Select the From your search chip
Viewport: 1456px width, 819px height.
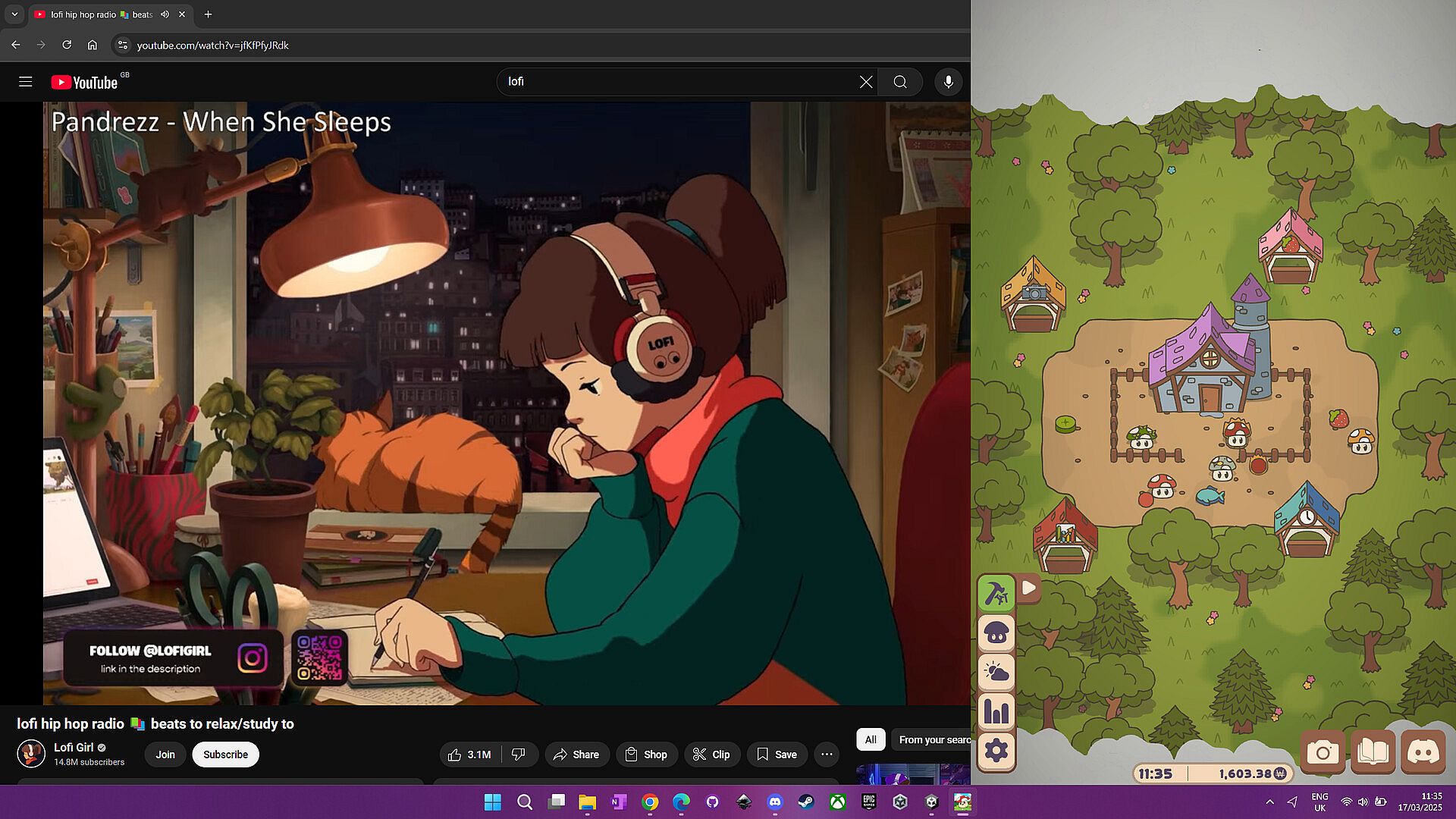click(x=933, y=739)
